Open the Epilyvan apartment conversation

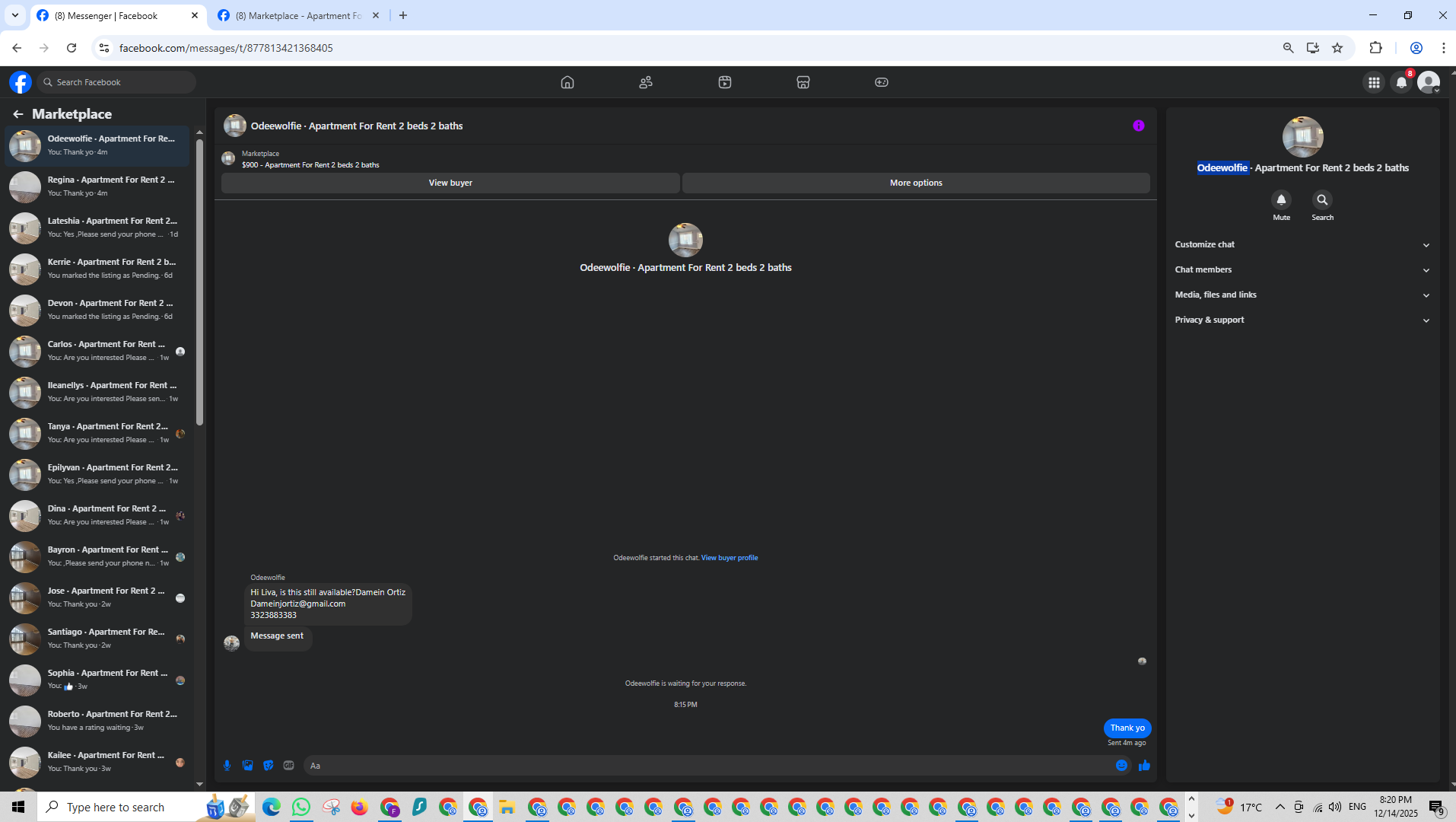[97, 474]
